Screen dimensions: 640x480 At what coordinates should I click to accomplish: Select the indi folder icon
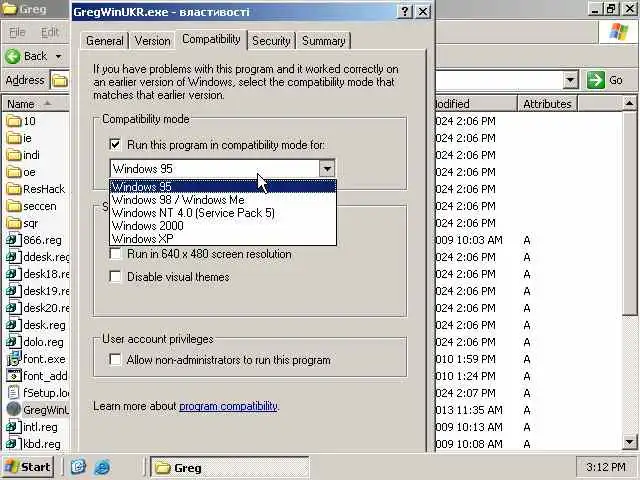(14, 155)
